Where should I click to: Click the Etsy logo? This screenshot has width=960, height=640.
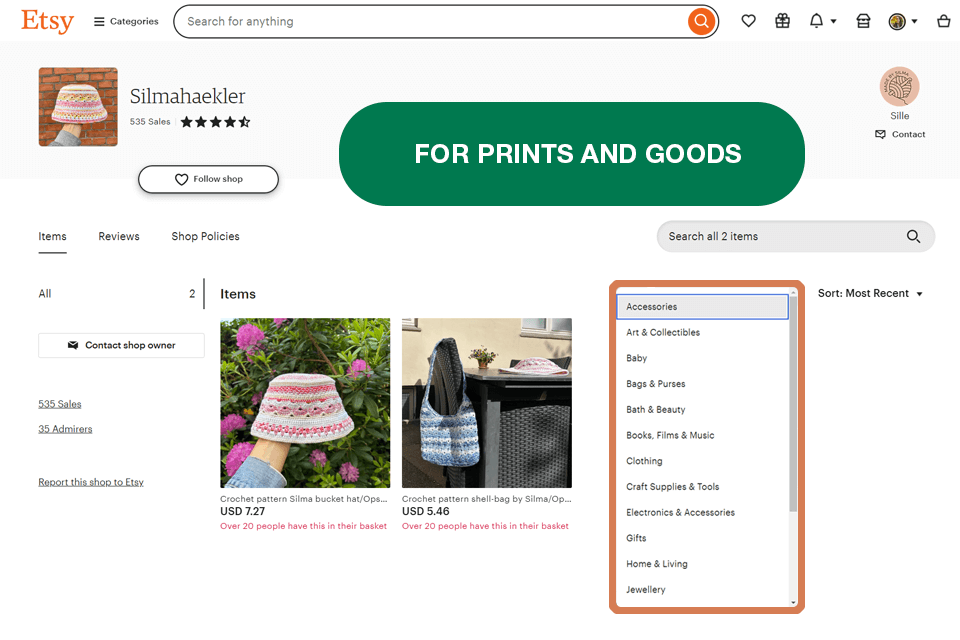tap(47, 21)
